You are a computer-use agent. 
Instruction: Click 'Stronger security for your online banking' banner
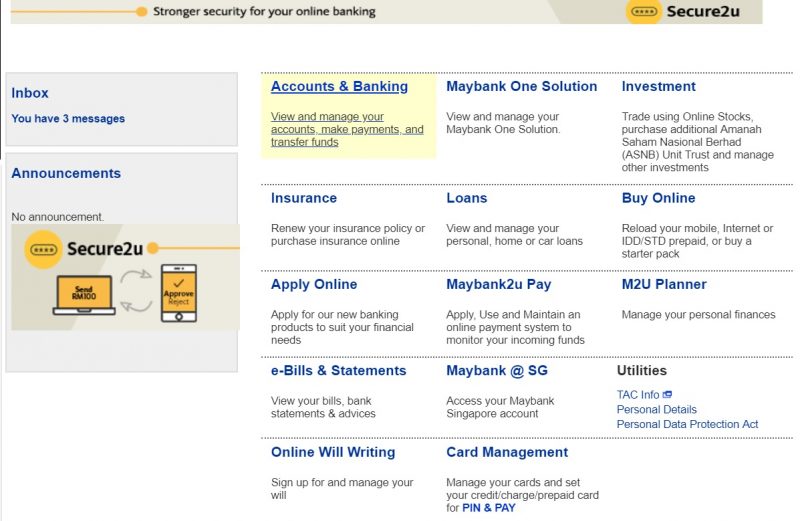pos(264,11)
